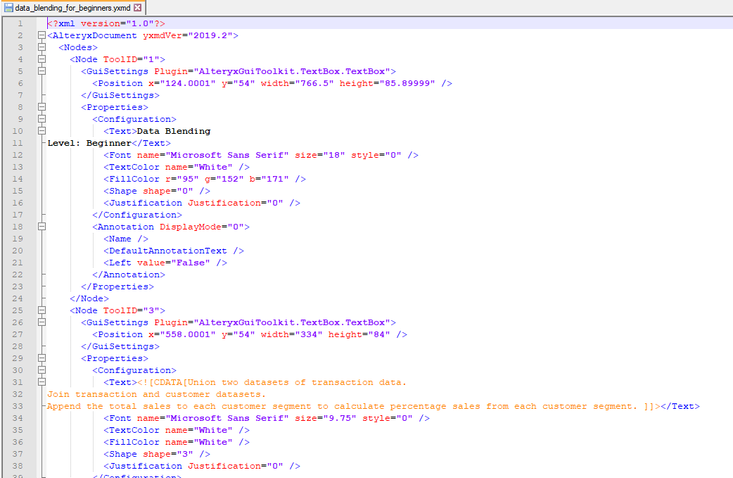Collapse the Text element fold marker on line 10
The height and width of the screenshot is (478, 733).
[42, 131]
